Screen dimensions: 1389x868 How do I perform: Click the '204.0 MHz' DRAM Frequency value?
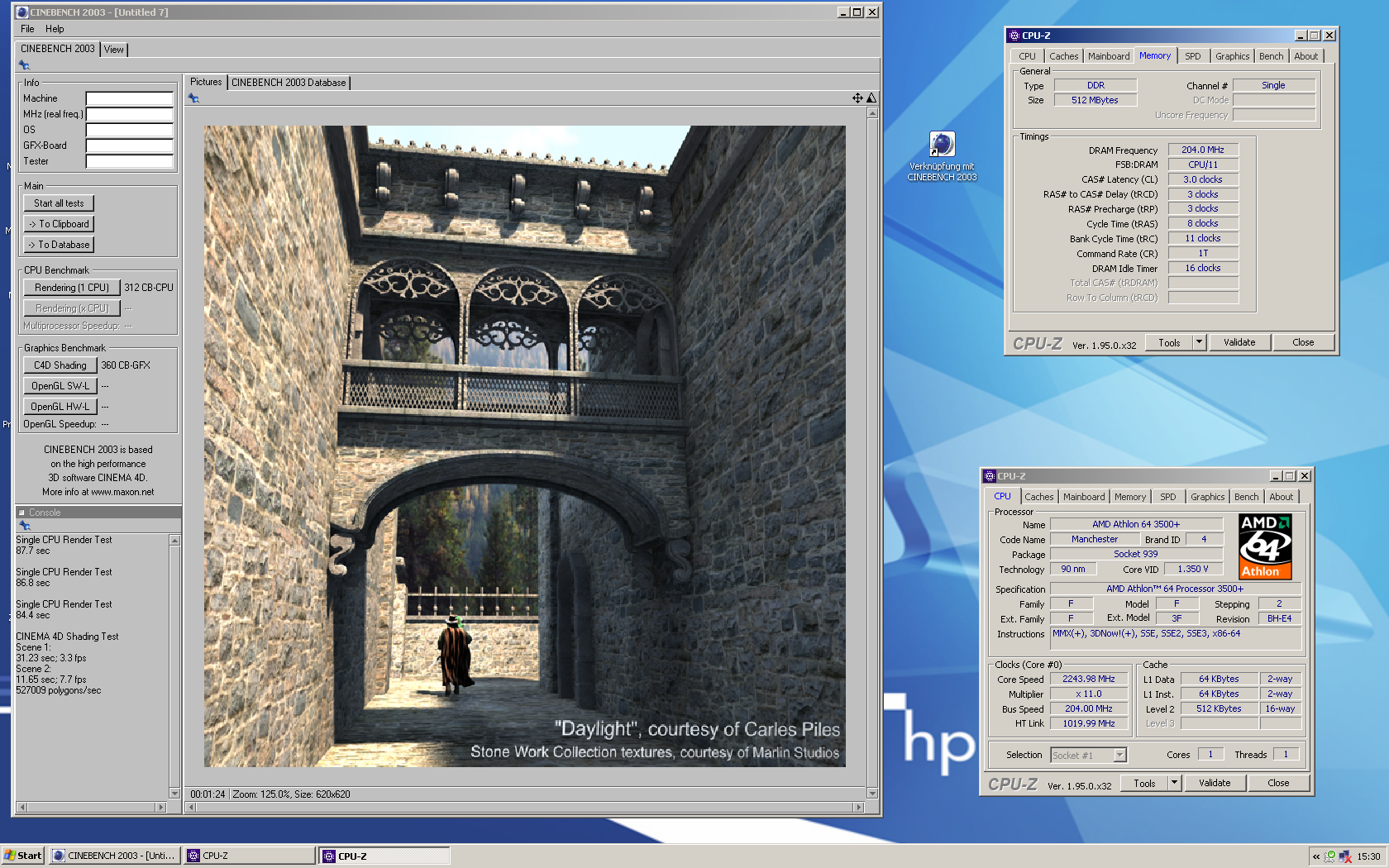coord(1203,150)
